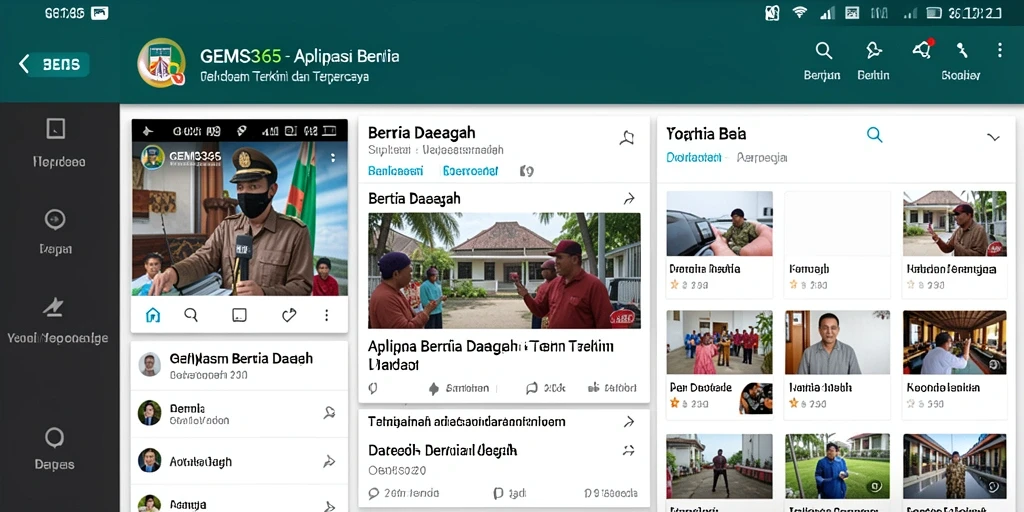Screen dimensions: 1024x512
Task: Search within the Yoarhia Bala panel
Action: [x=874, y=135]
